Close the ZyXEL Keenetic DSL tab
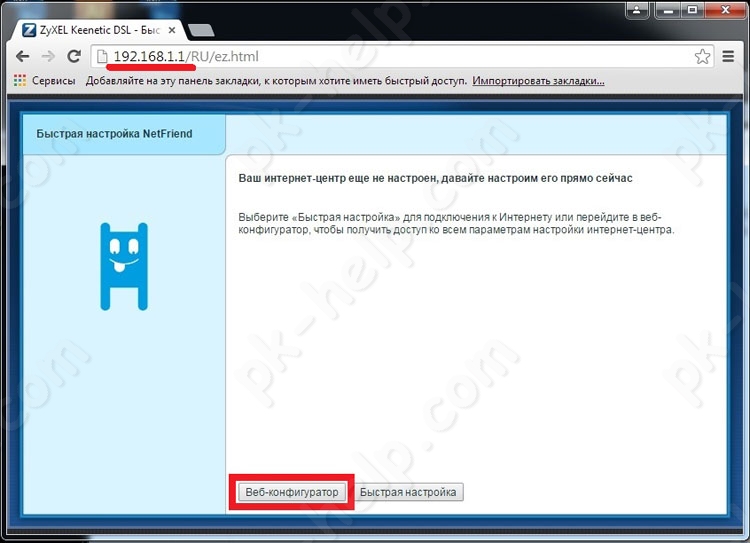This screenshot has height=543, width=750. pos(172,30)
